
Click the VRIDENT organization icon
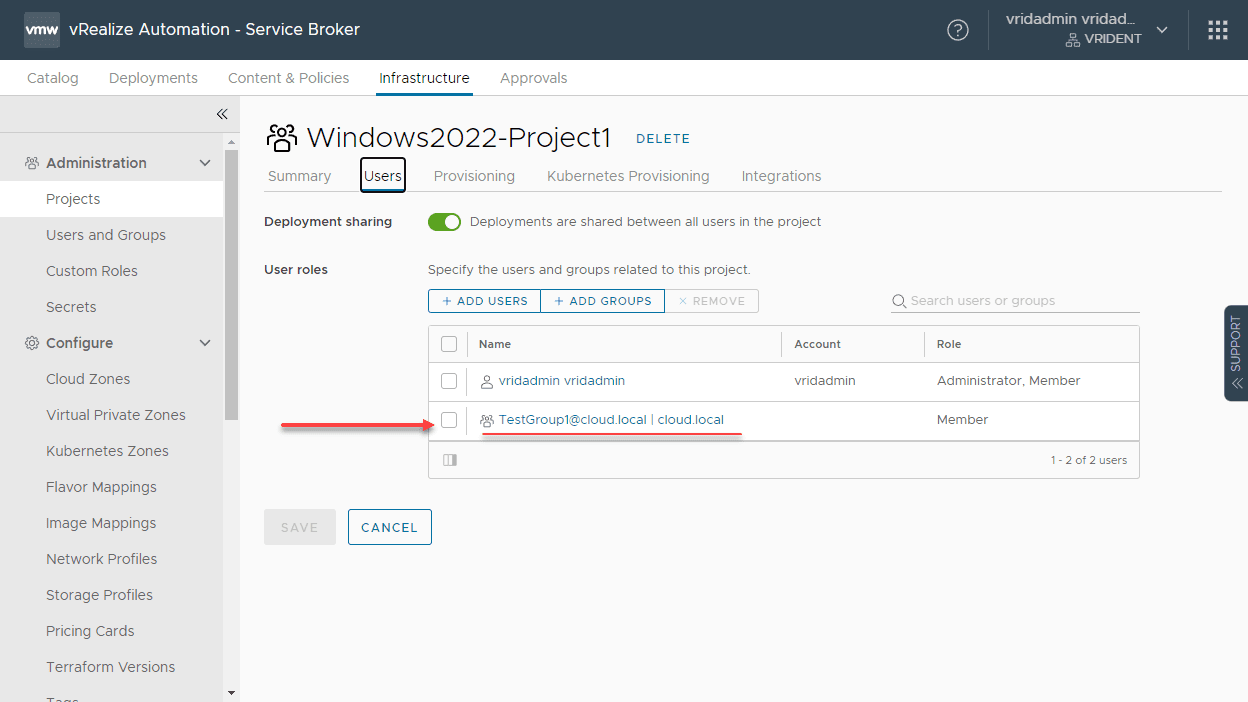coord(1073,40)
